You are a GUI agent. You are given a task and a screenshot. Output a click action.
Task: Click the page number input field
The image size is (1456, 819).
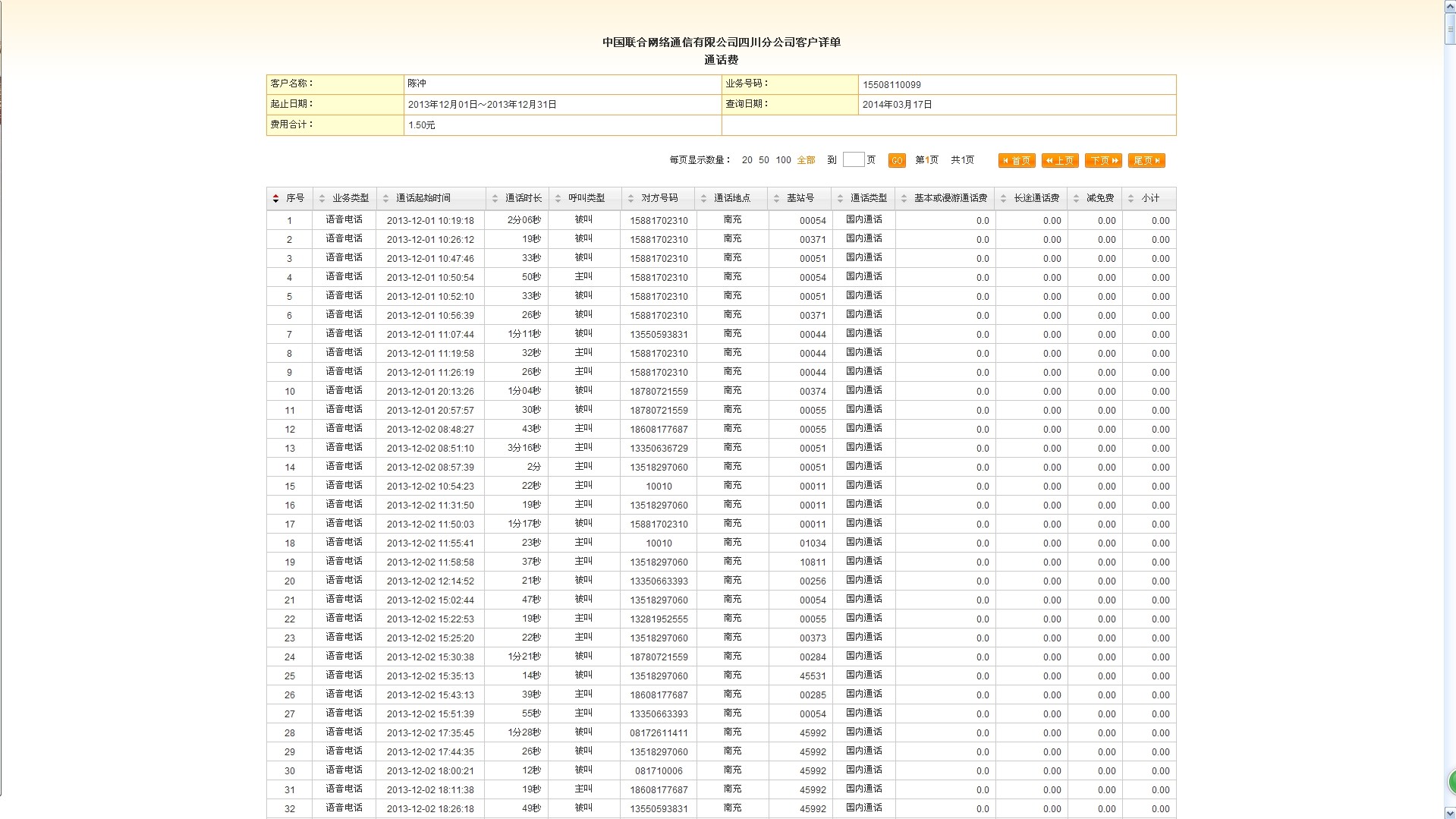click(854, 160)
